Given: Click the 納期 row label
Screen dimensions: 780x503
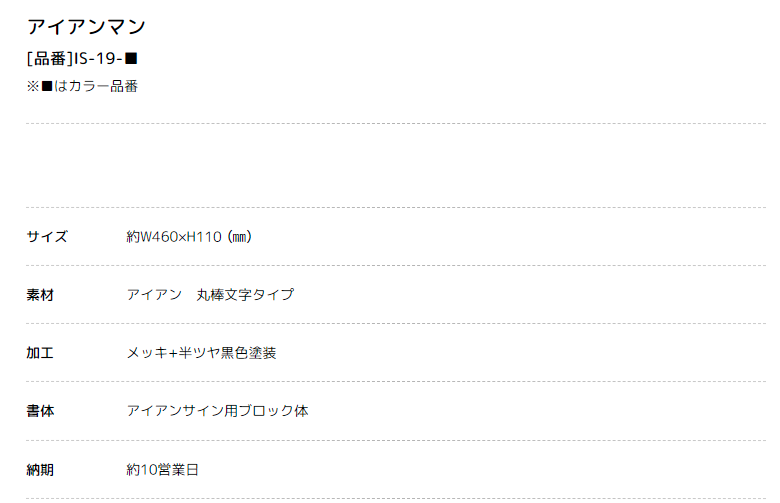Looking at the screenshot, I should tap(40, 469).
